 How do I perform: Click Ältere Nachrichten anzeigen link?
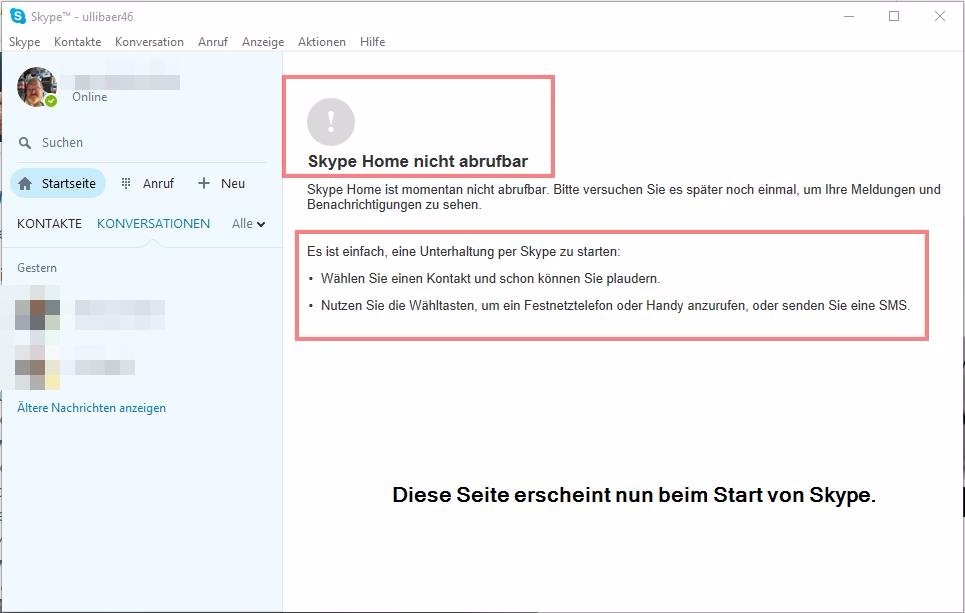(x=92, y=408)
